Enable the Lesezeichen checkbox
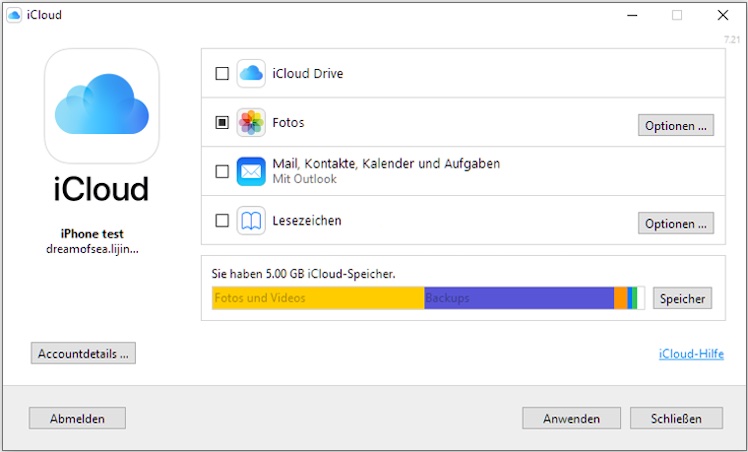Image resolution: width=748 pixels, height=452 pixels. click(x=222, y=220)
